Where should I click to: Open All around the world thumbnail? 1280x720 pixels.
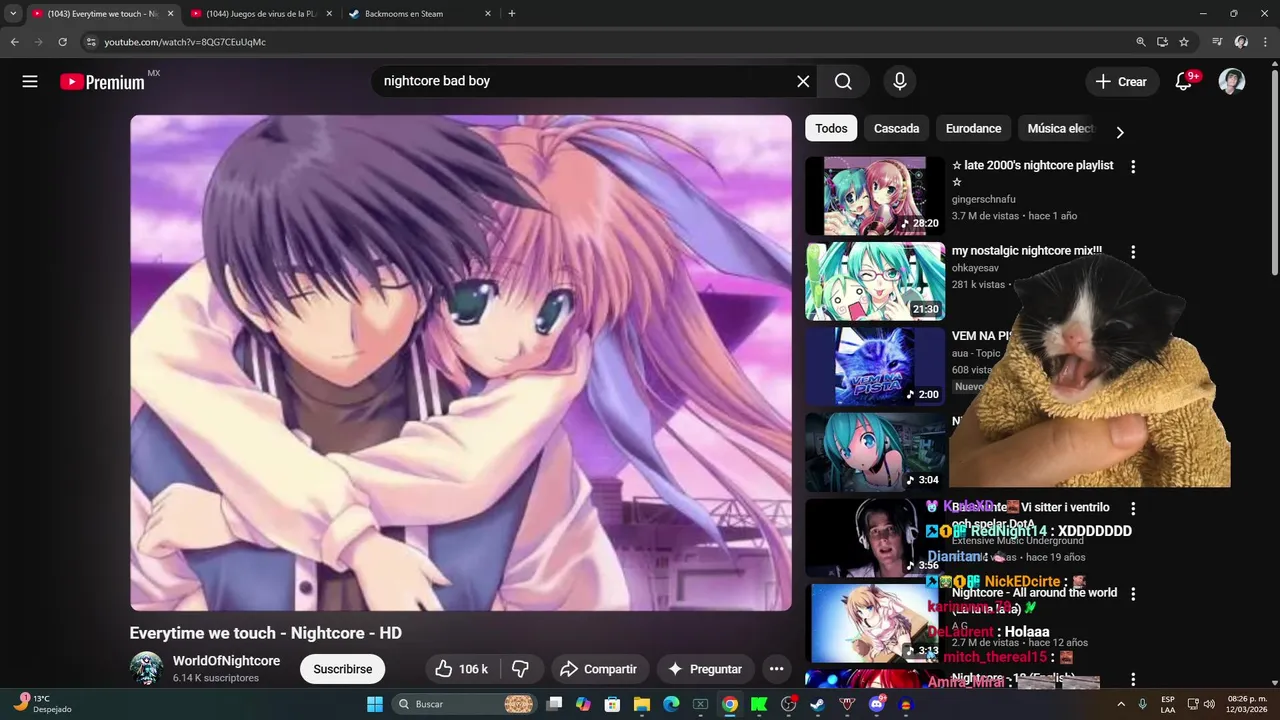click(875, 623)
